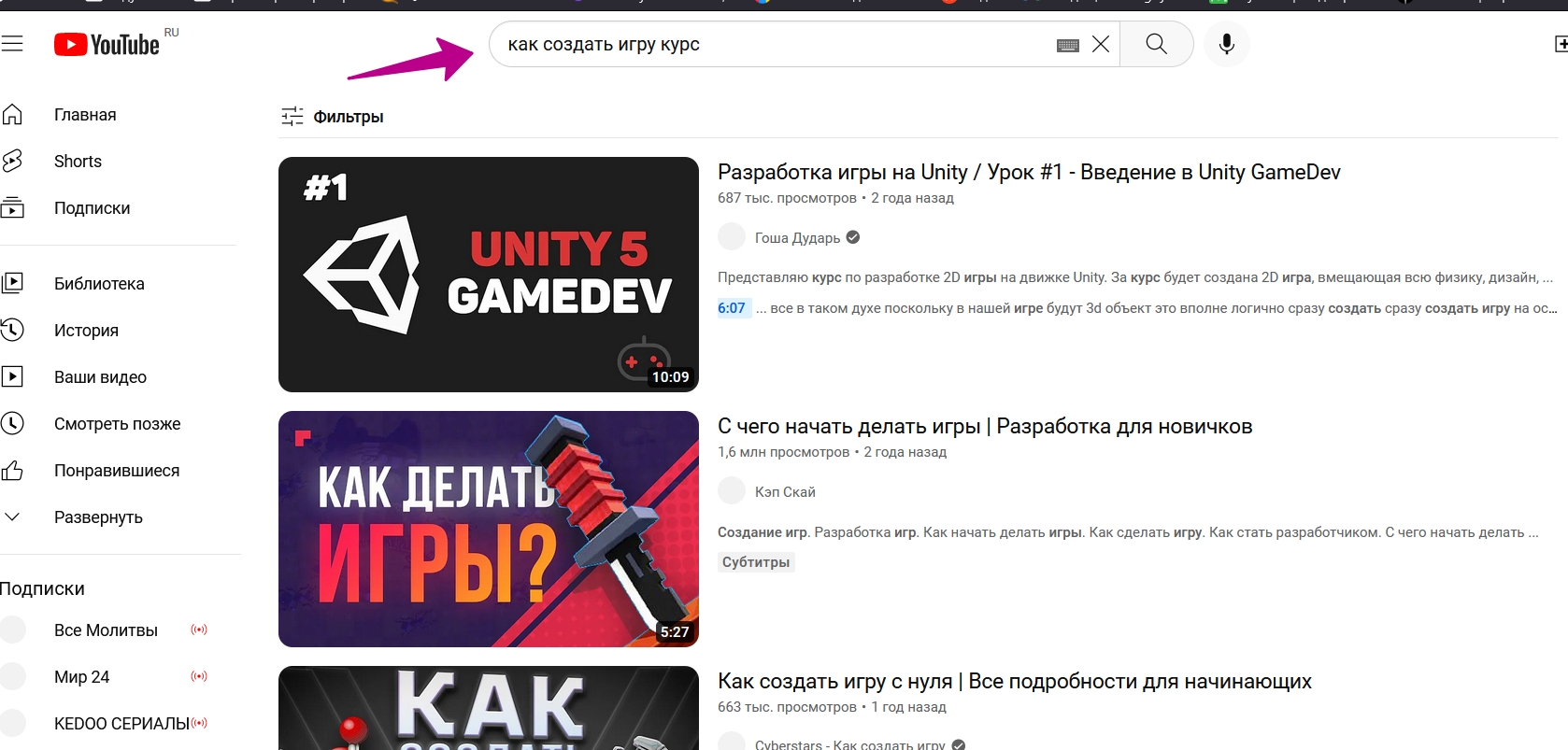Open title Как создать игру с нуля
This screenshot has width=1568, height=750.
point(1015,681)
